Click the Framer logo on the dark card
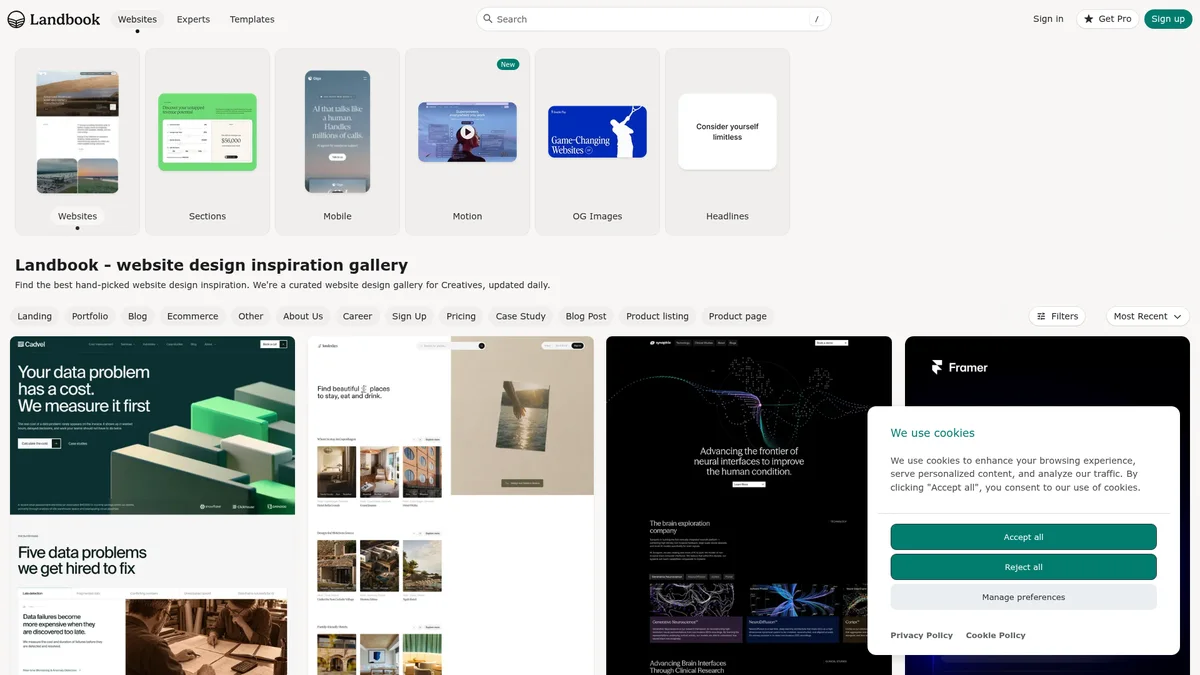The image size is (1200, 675). (x=959, y=367)
